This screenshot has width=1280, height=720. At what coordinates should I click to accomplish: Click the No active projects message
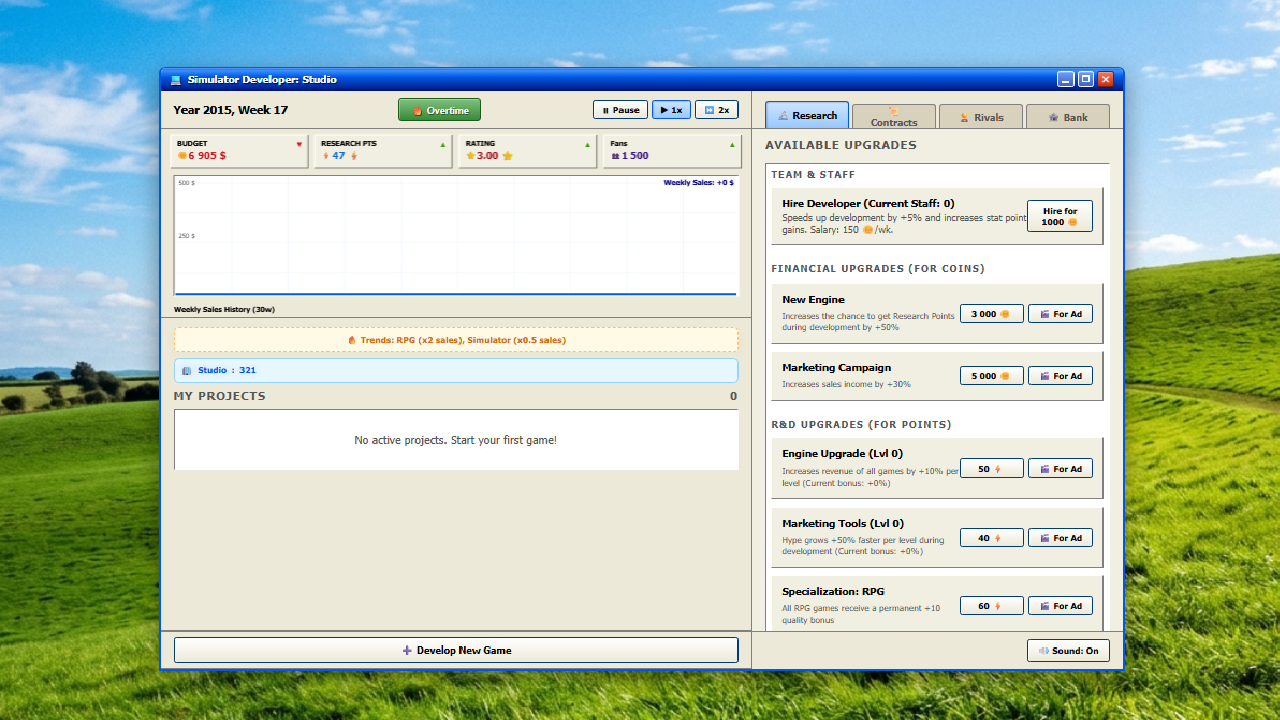coord(456,440)
